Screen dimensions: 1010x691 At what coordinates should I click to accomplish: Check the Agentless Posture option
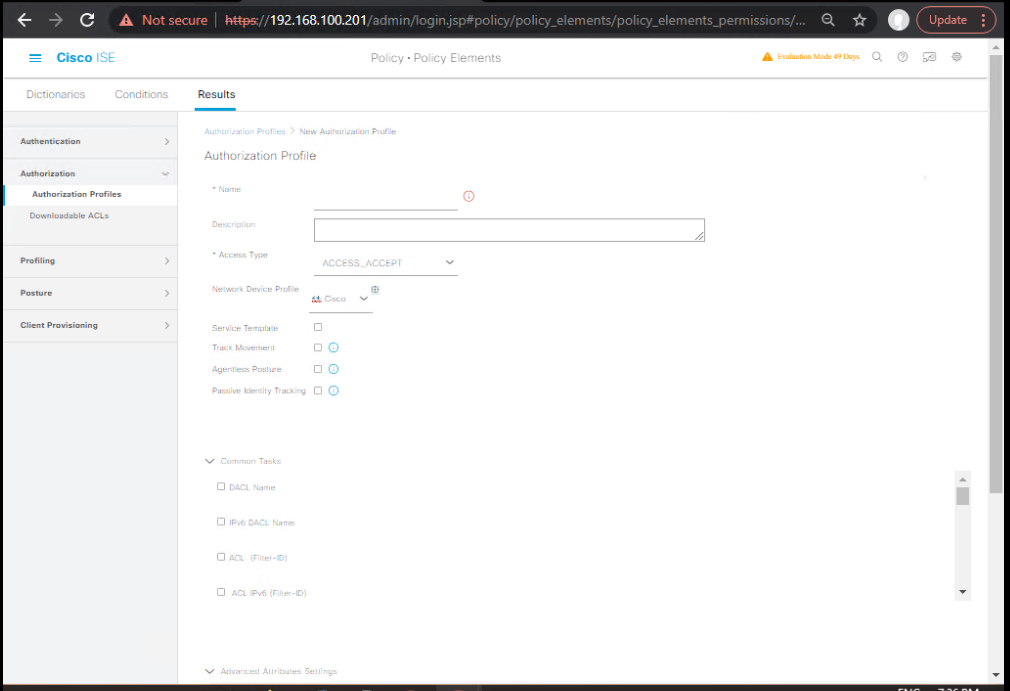coord(318,369)
